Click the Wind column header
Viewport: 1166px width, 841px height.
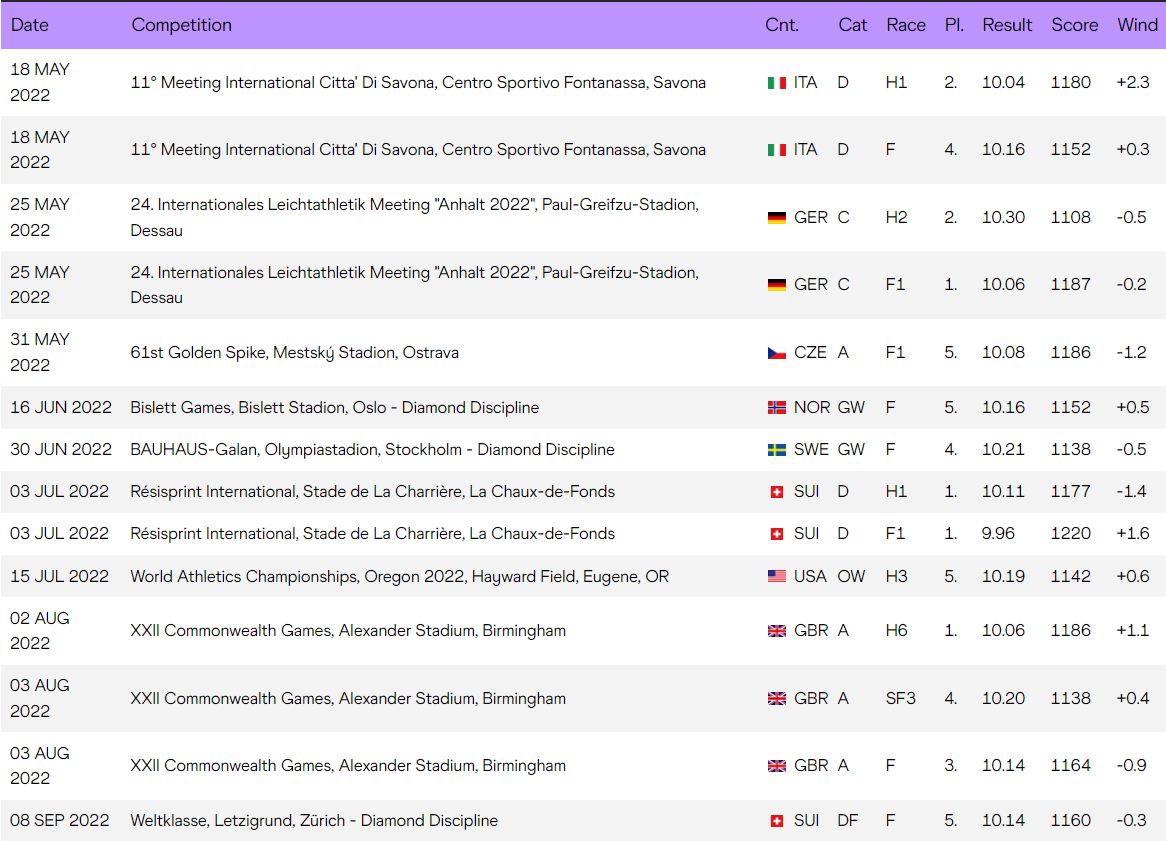[x=1137, y=25]
